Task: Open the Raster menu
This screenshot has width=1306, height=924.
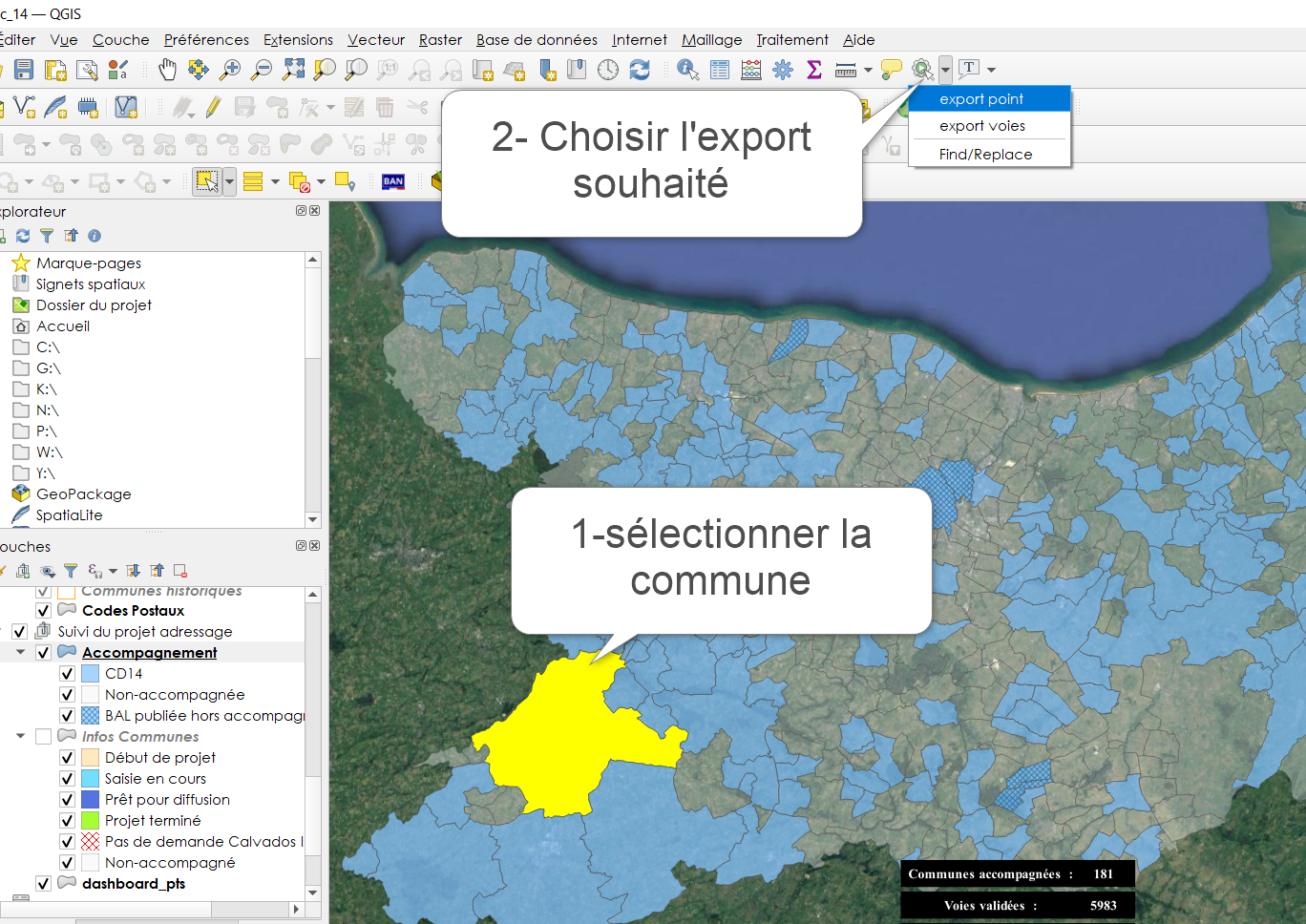Action: [440, 40]
